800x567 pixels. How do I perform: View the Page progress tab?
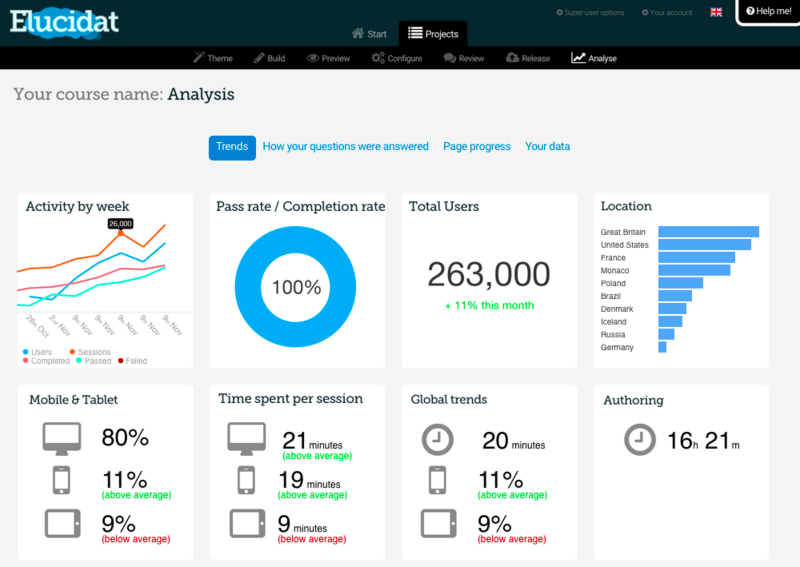(477, 147)
